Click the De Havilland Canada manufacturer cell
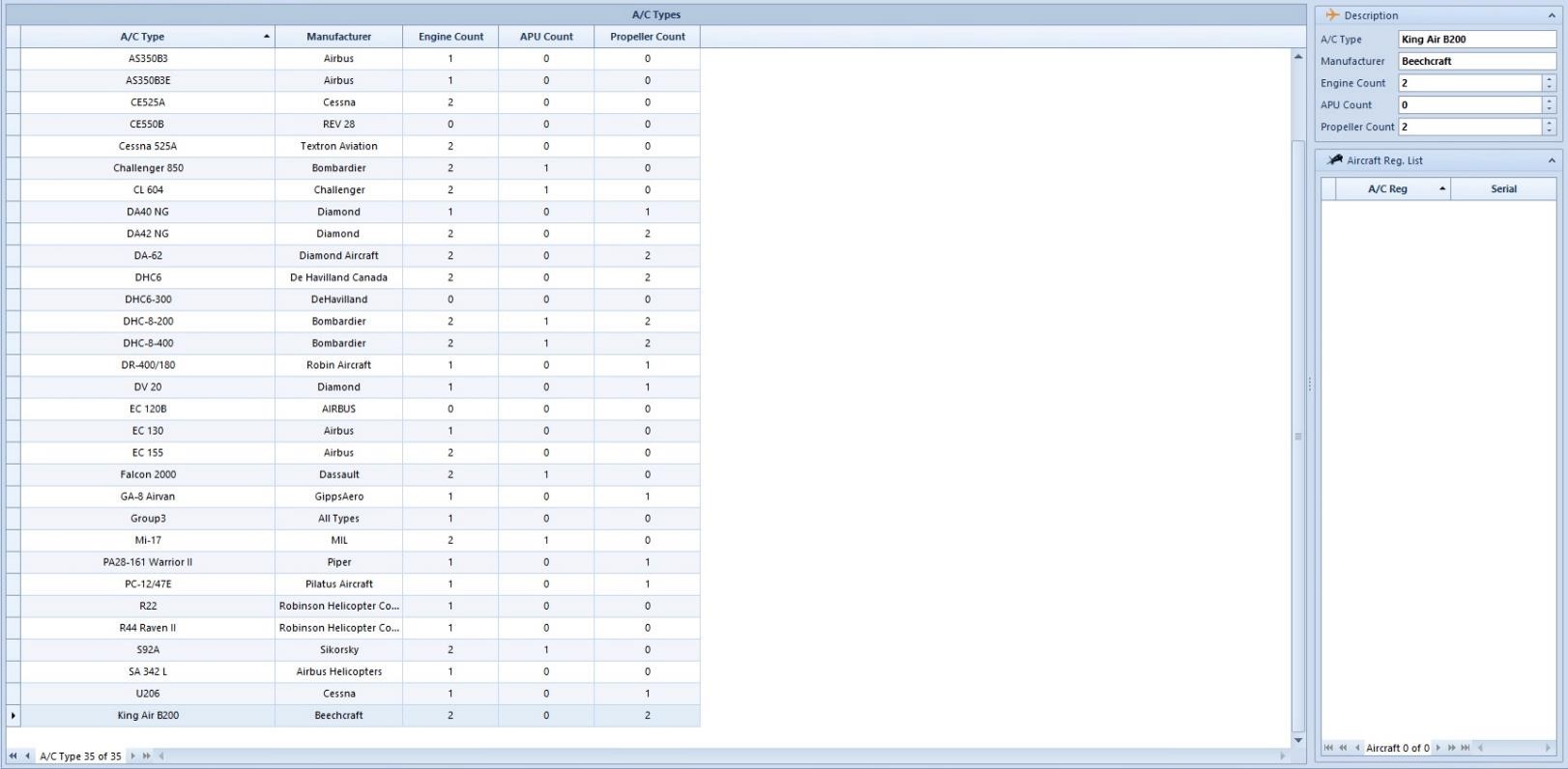The image size is (1568, 769). click(x=338, y=278)
